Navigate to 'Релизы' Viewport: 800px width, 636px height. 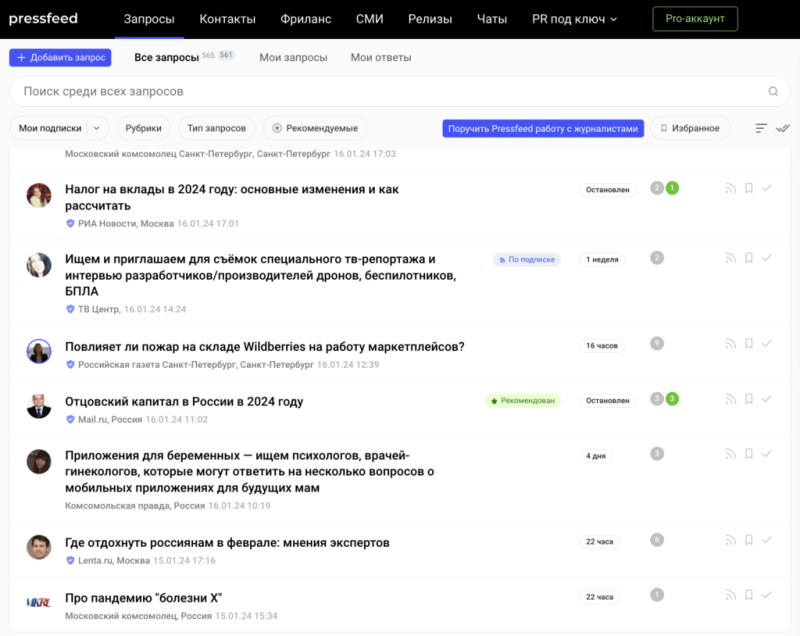point(430,19)
